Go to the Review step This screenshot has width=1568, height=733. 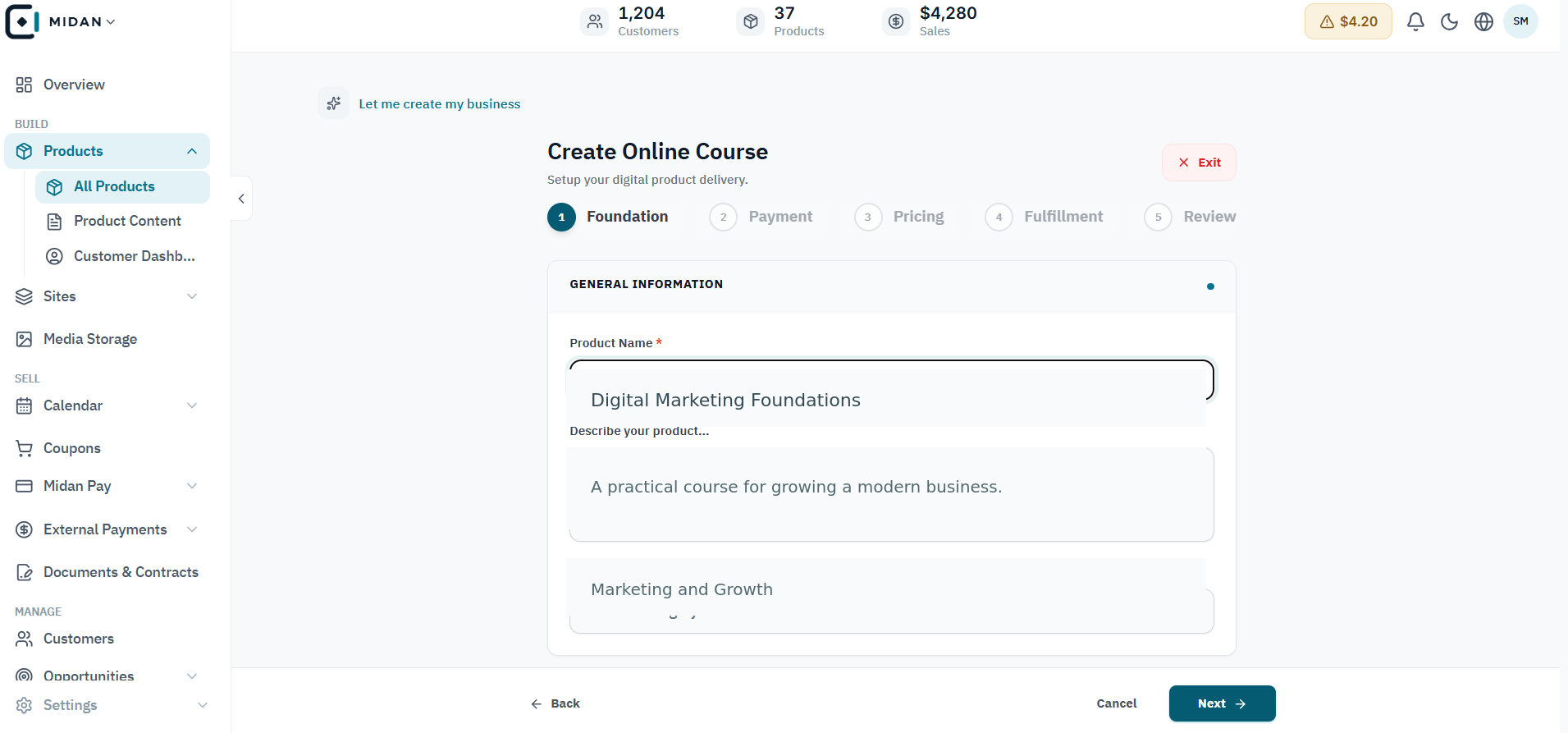click(1190, 217)
